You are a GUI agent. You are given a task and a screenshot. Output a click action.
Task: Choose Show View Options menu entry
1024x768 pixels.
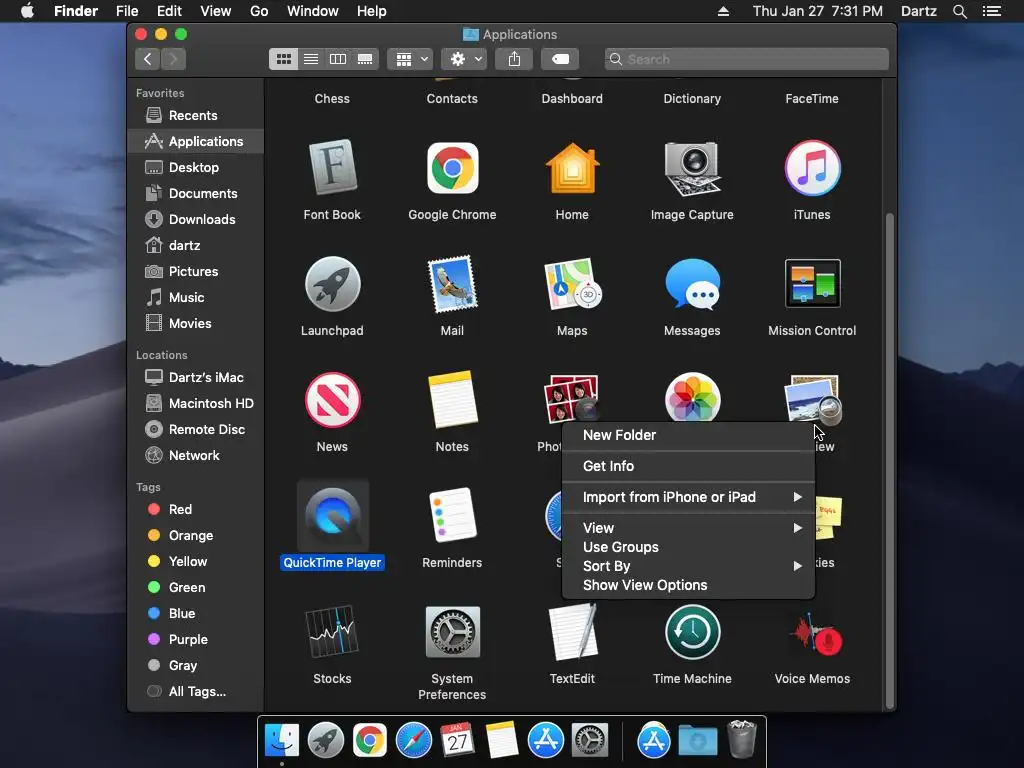point(688,585)
